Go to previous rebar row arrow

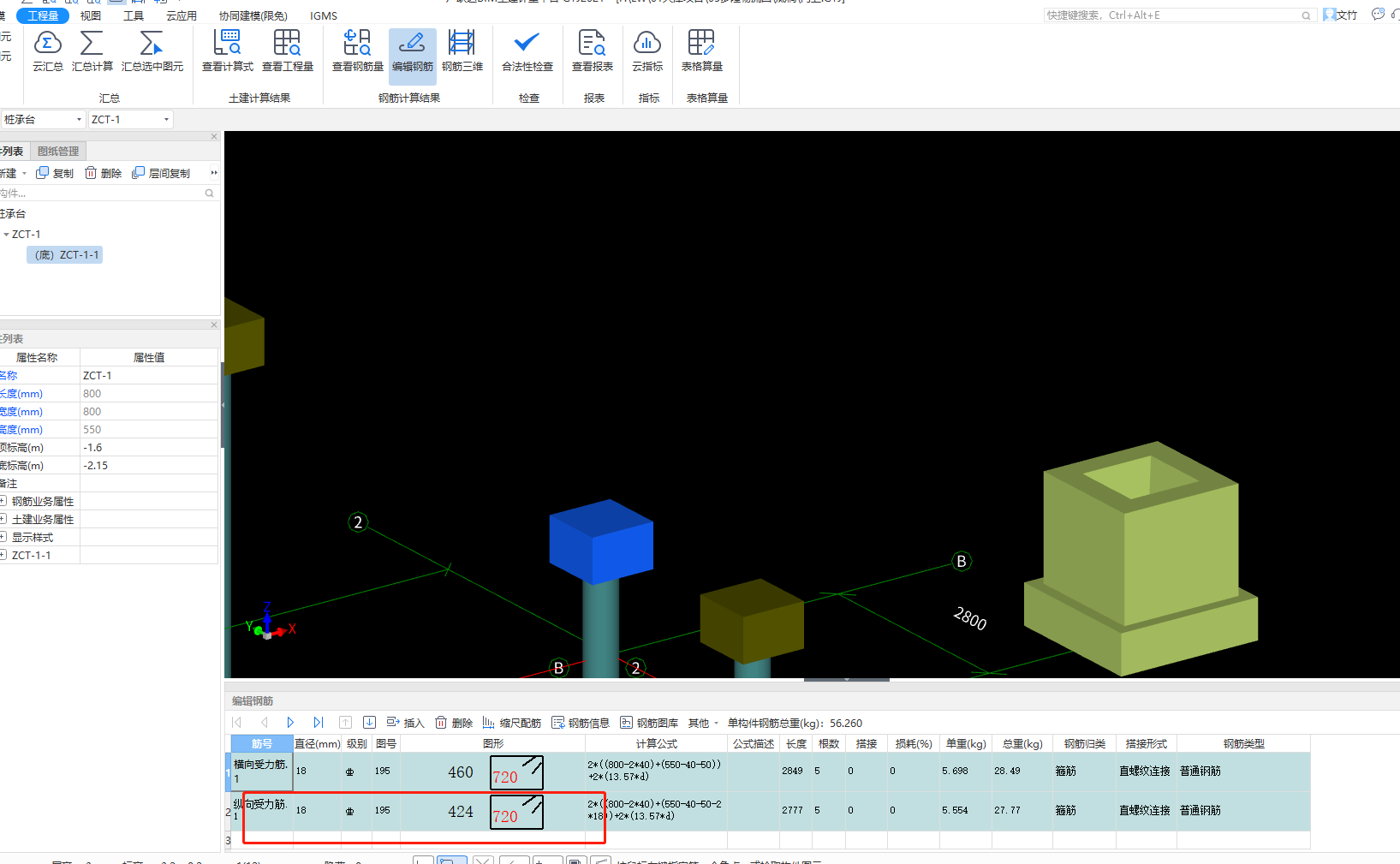coord(264,723)
